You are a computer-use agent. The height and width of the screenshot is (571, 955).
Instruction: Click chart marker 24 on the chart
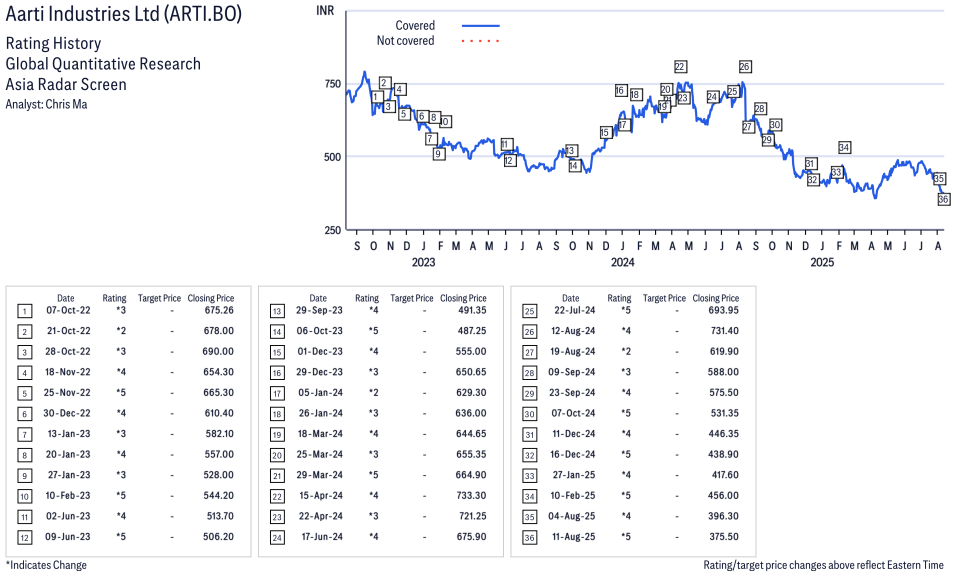[x=713, y=97]
